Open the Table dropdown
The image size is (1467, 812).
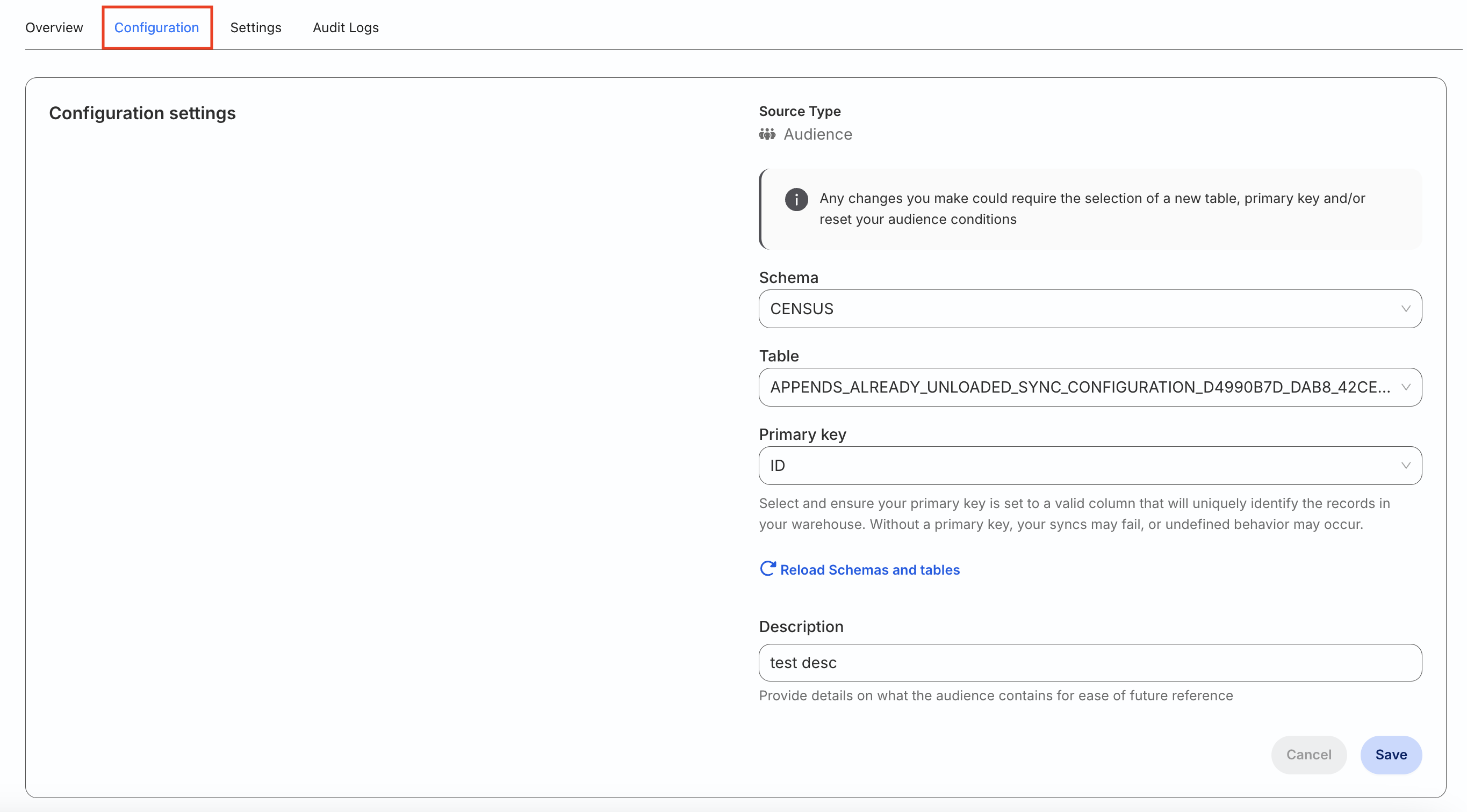(x=1090, y=387)
